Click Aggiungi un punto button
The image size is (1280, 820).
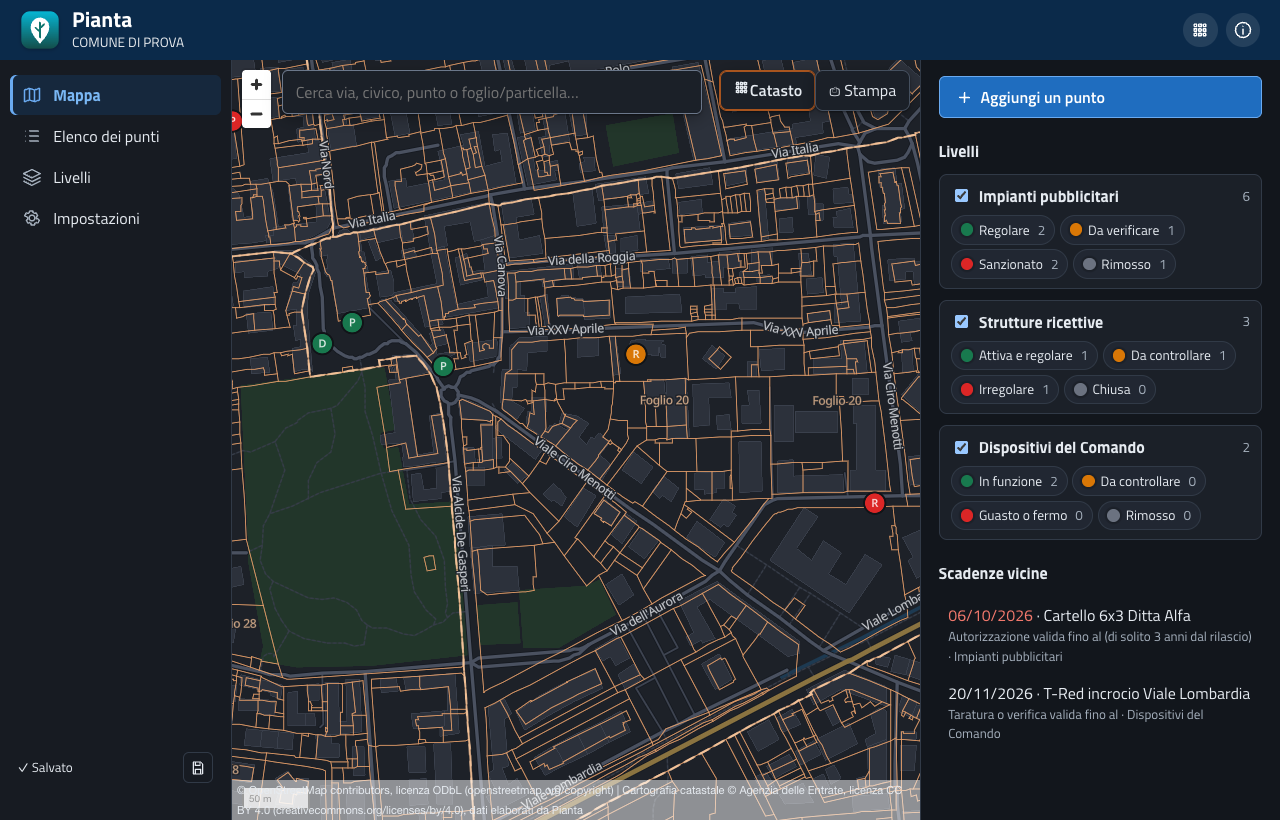pyautogui.click(x=1100, y=97)
